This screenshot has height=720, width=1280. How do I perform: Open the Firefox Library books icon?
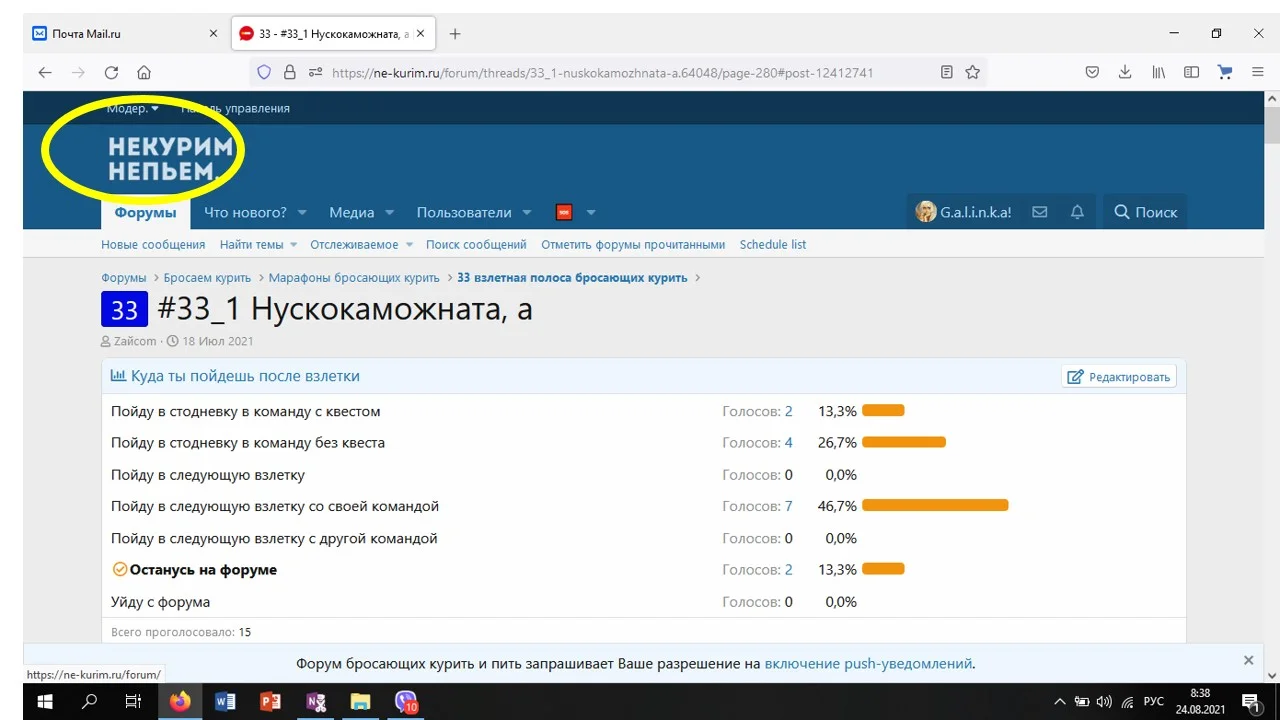pyautogui.click(x=1157, y=72)
